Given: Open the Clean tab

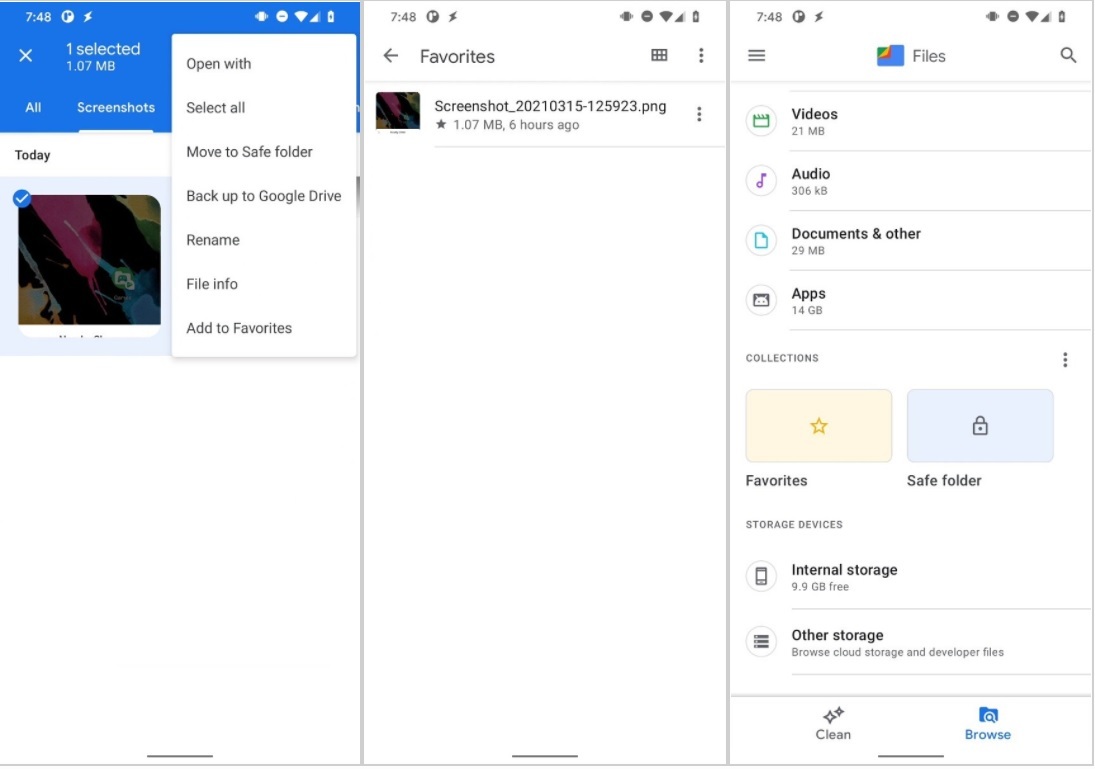Looking at the screenshot, I should click(833, 723).
